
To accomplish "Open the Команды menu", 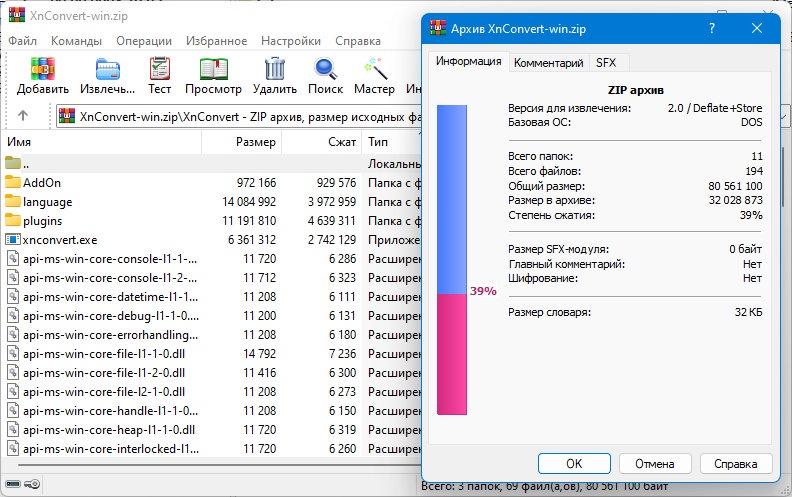I will point(76,40).
